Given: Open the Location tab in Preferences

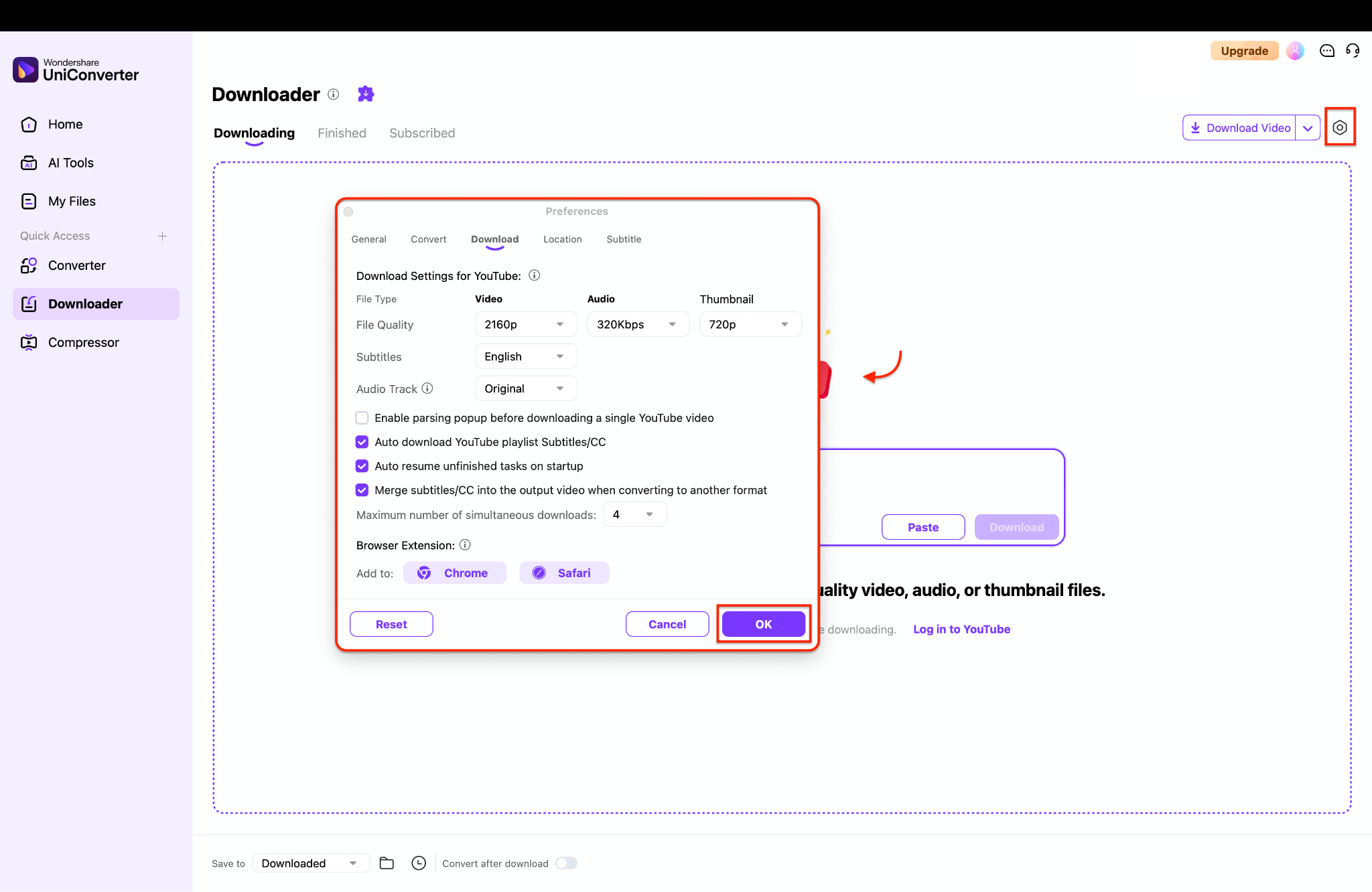Looking at the screenshot, I should (562, 239).
